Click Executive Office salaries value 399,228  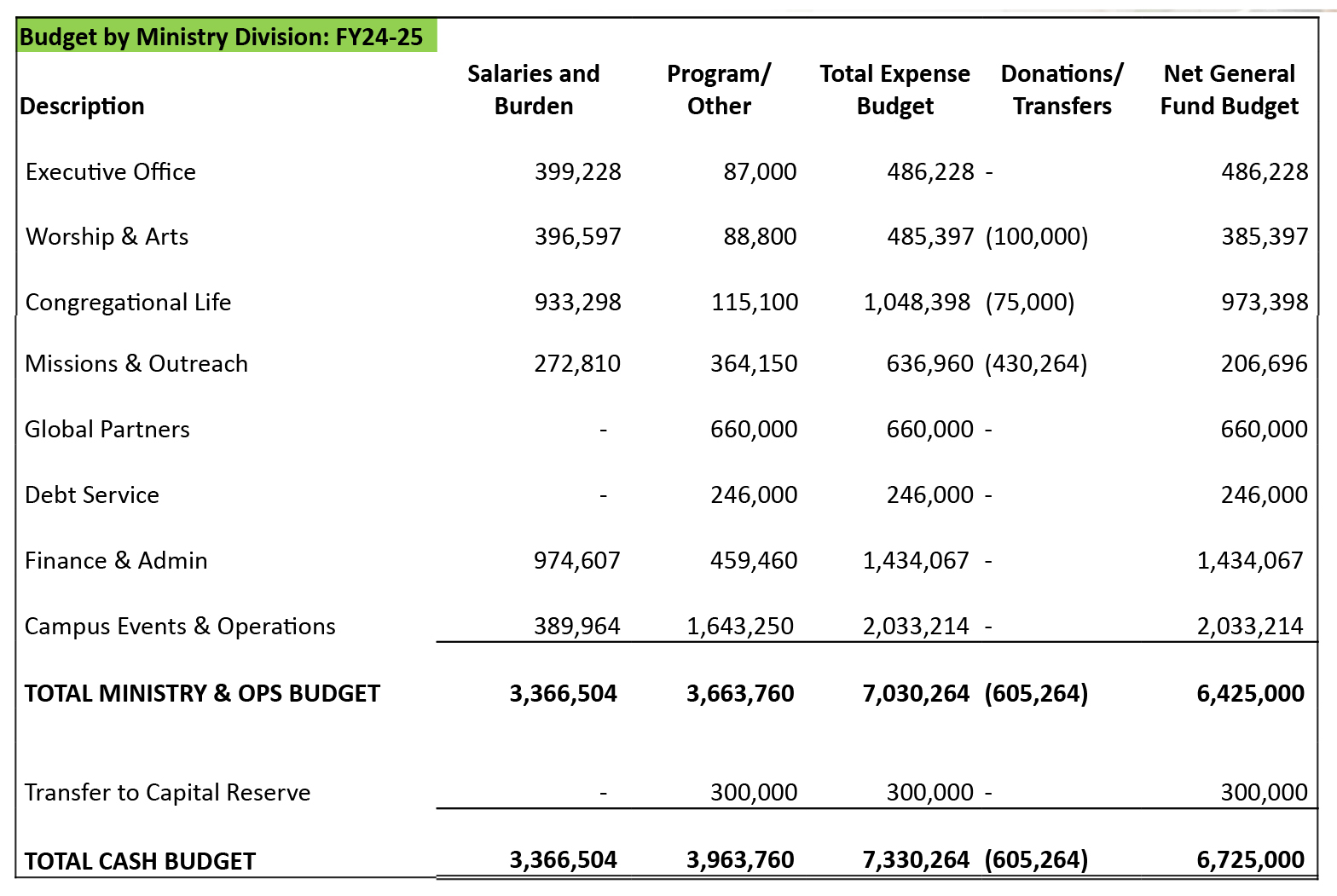point(578,172)
